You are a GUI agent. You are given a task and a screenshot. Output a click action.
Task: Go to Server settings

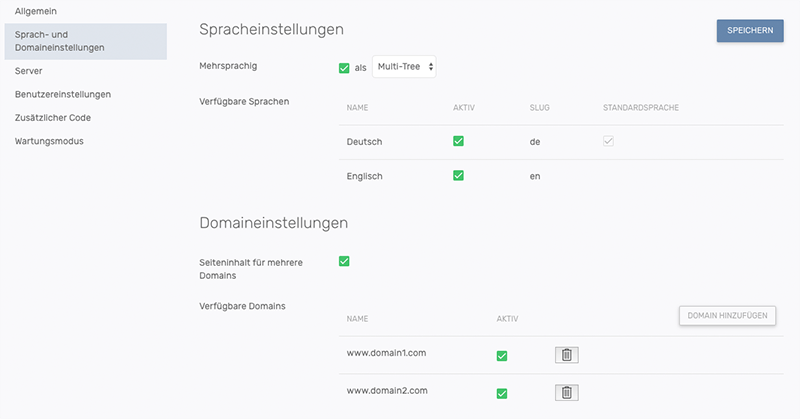pyautogui.click(x=29, y=71)
